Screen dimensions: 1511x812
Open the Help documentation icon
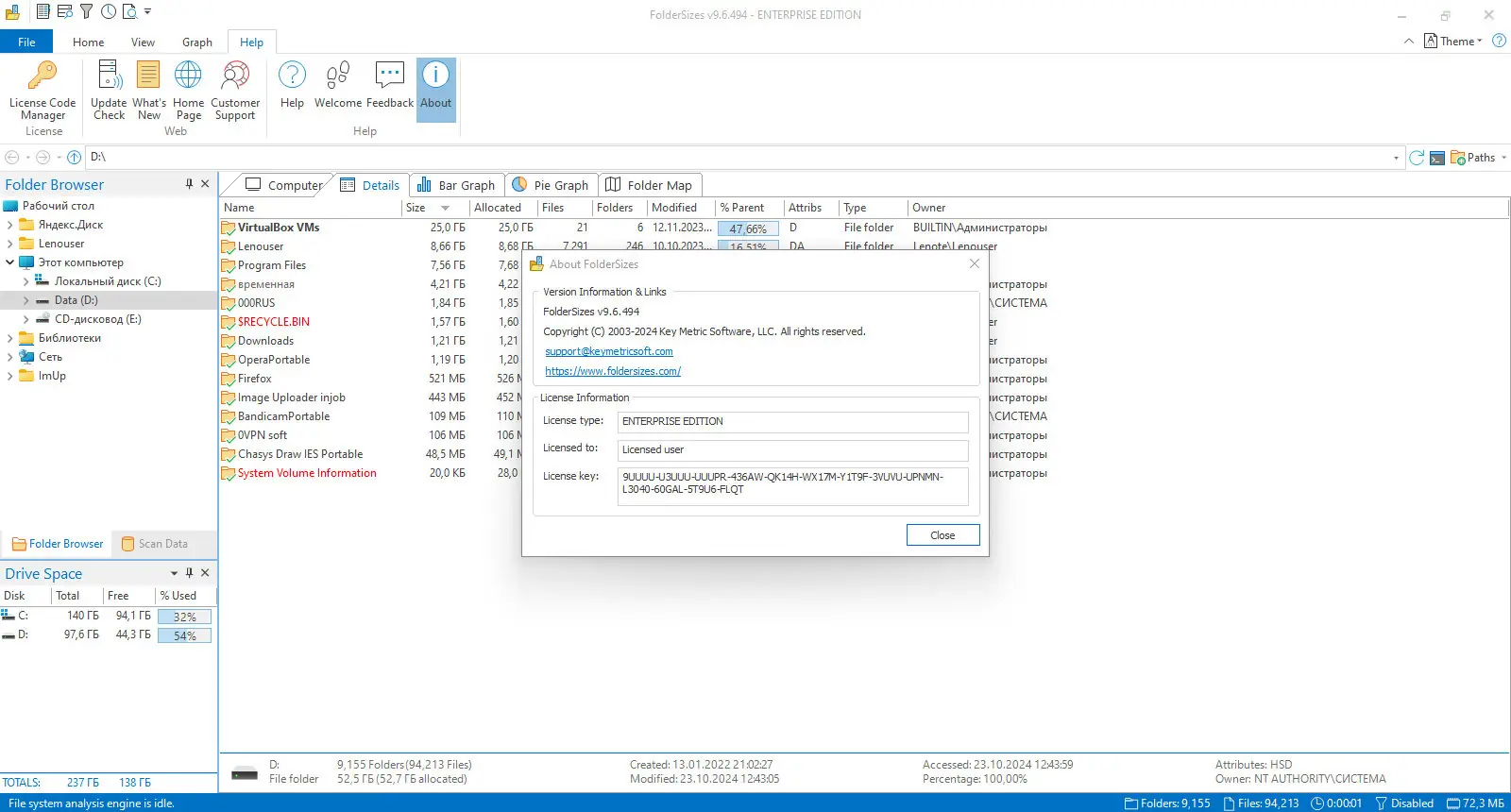tap(292, 85)
